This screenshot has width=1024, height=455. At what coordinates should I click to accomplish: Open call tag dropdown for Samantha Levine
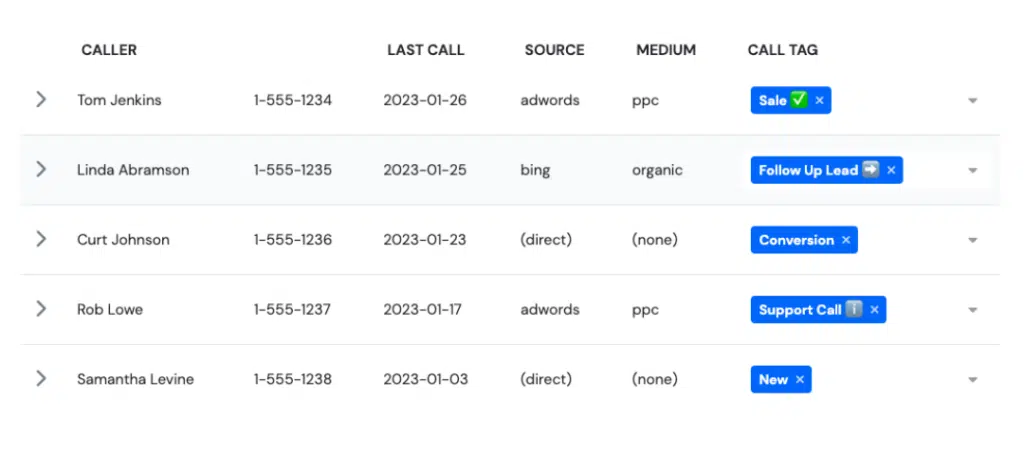click(972, 380)
